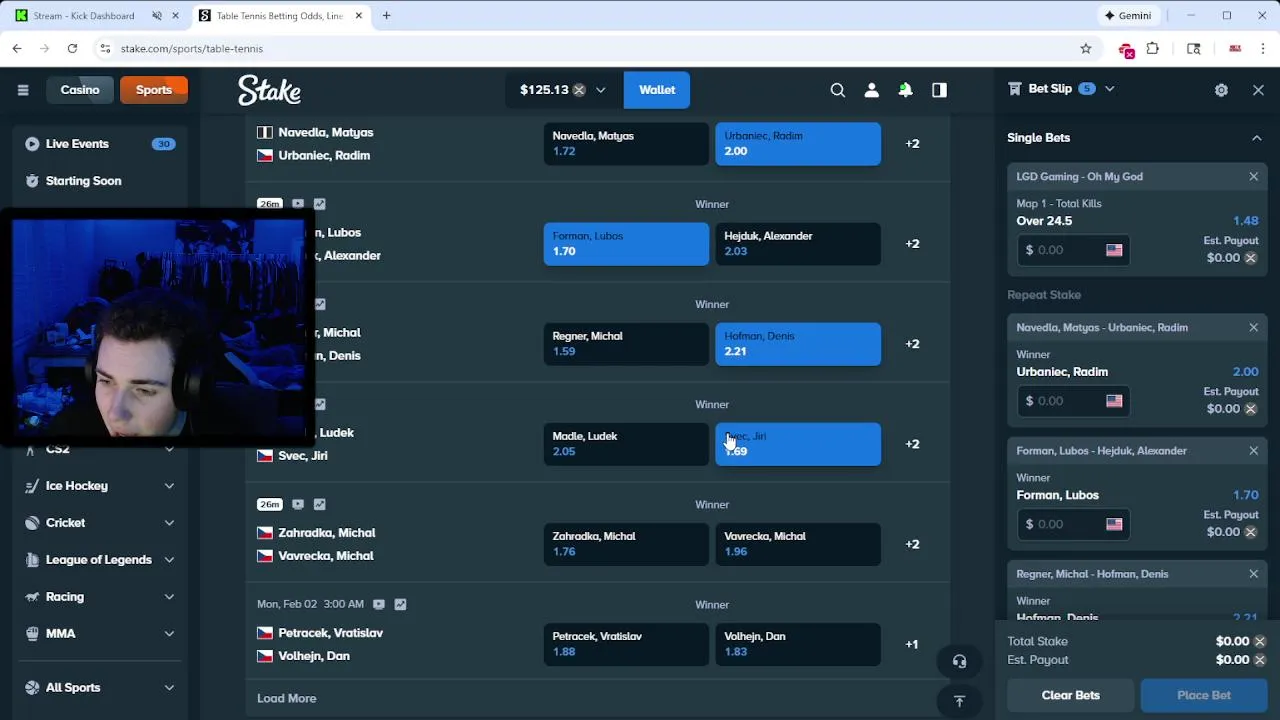
Task: Bookmark this page with the star icon
Action: tap(1086, 48)
